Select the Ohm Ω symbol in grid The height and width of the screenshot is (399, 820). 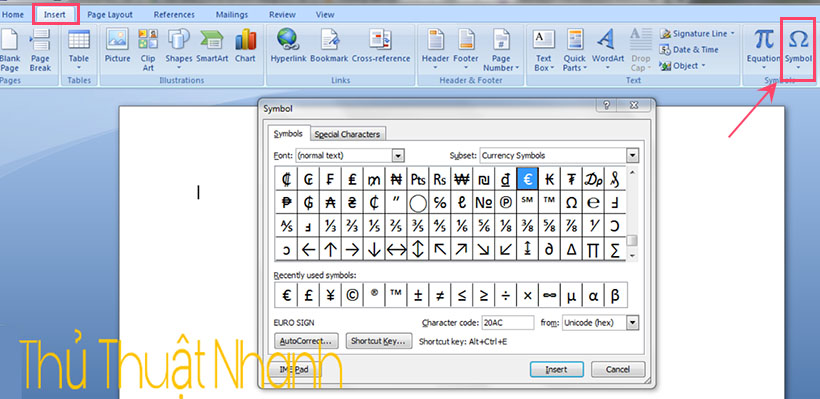point(572,202)
